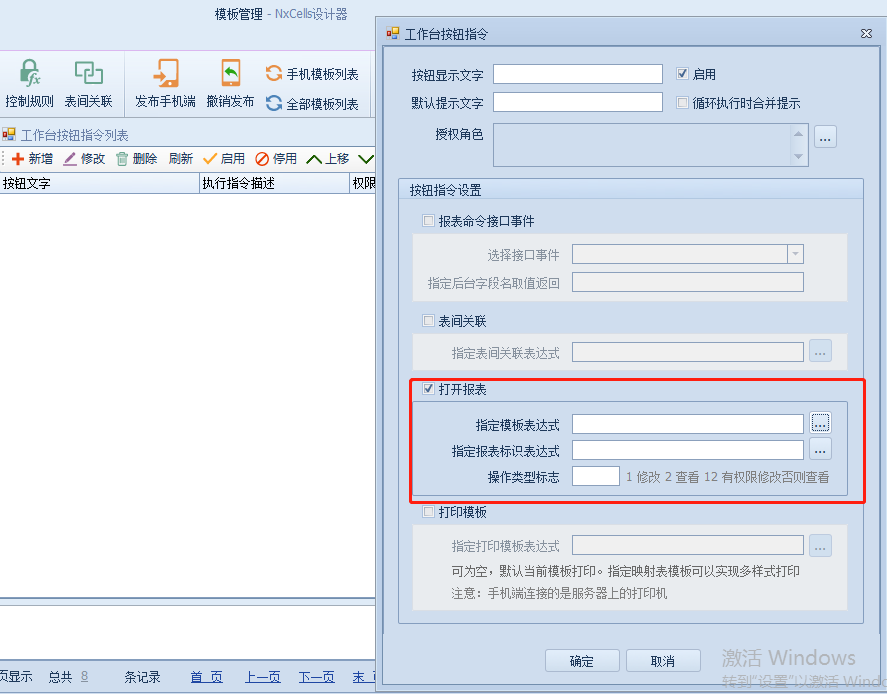Toggle the 启用 checkbox in the dialog

[x=683, y=74]
